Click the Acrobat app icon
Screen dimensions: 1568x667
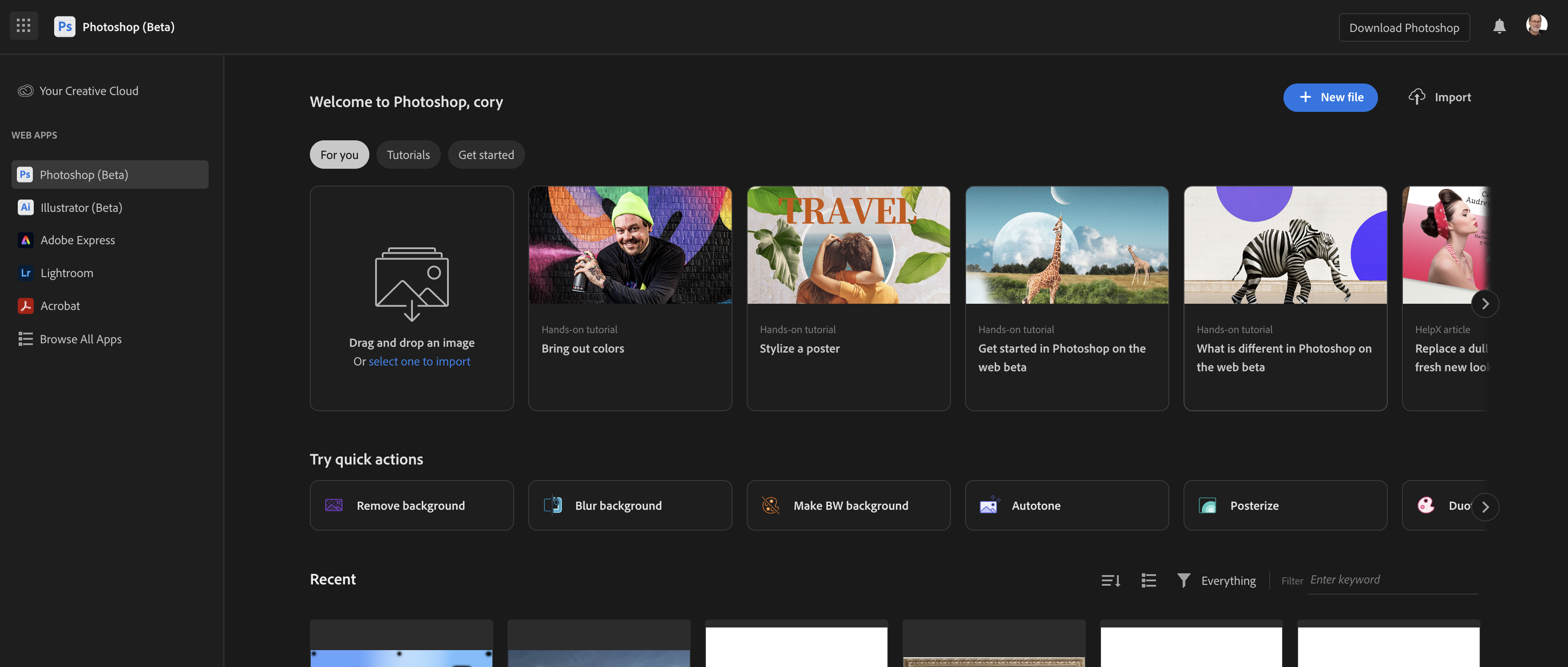coord(25,306)
